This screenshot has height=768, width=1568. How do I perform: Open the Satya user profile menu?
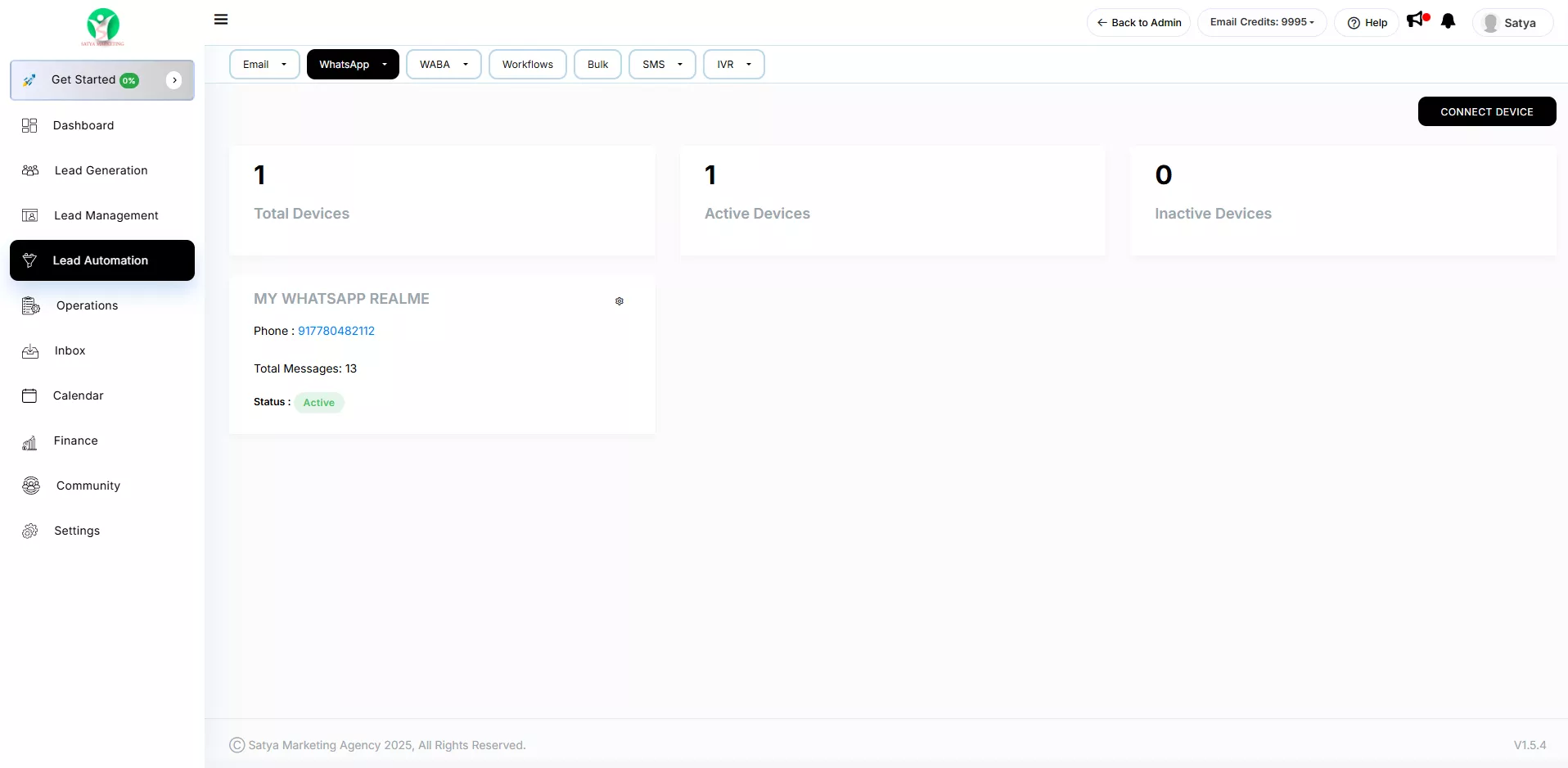pyautogui.click(x=1512, y=23)
